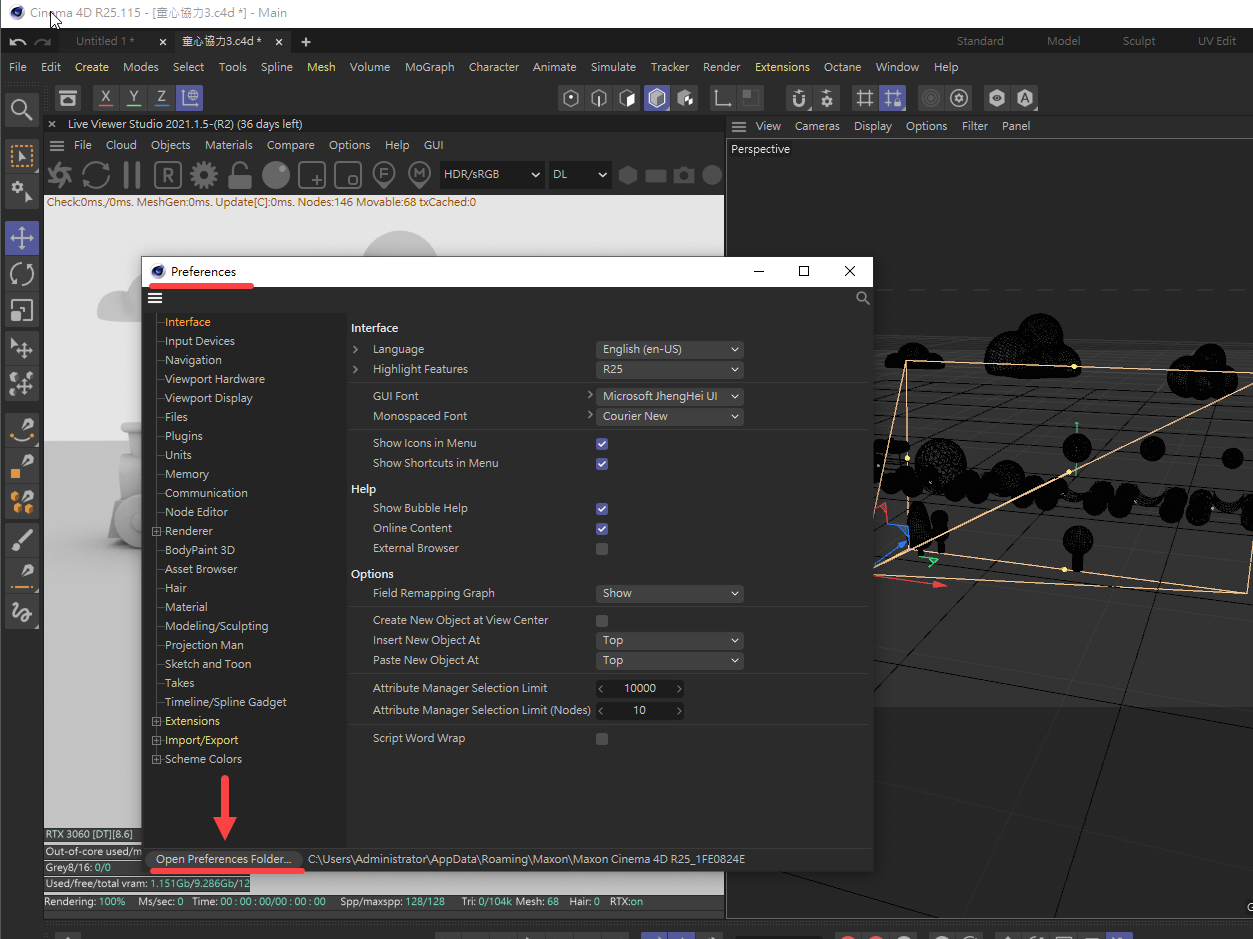Uncheck Show Shortcuts in Menu
The height and width of the screenshot is (939, 1253).
[602, 464]
